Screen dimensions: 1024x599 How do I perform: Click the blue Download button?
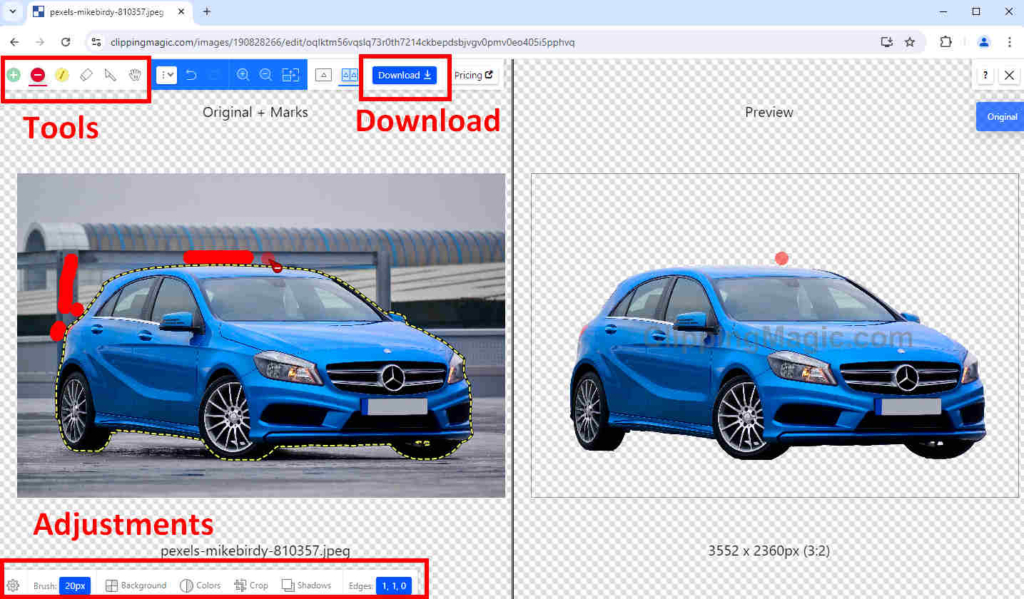405,75
